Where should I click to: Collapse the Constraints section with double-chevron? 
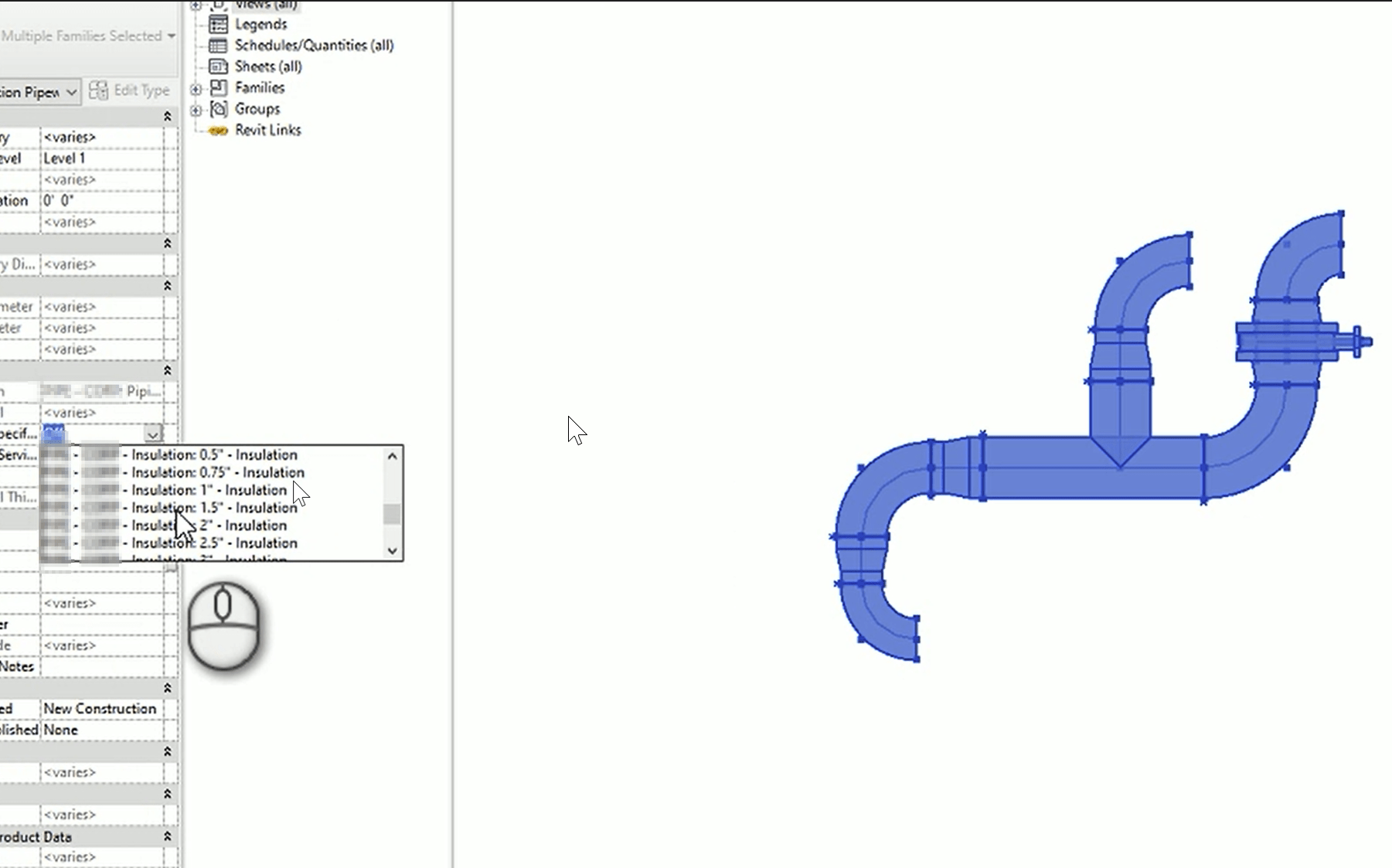[167, 116]
